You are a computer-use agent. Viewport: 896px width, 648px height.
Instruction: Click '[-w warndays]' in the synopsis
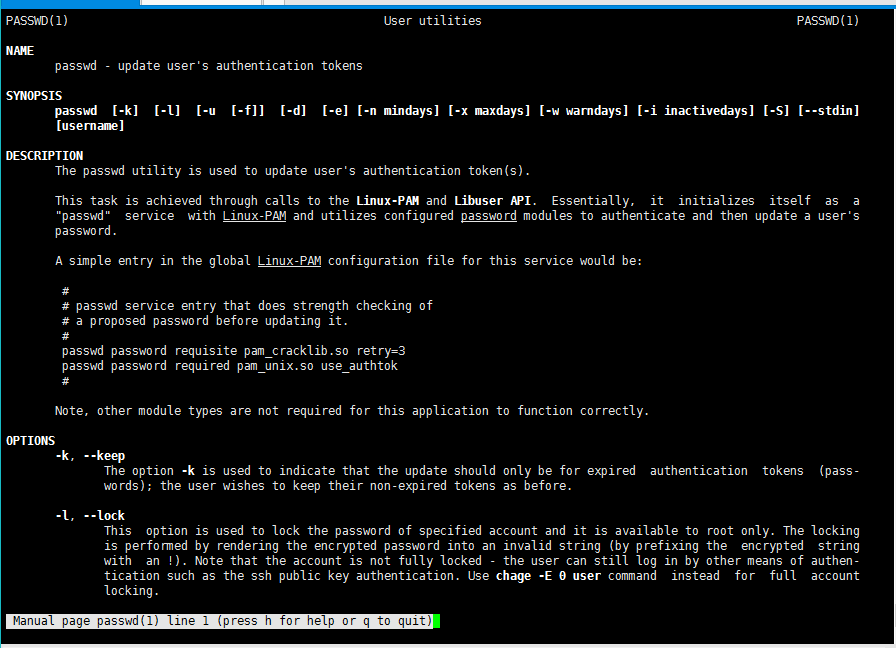coord(583,111)
